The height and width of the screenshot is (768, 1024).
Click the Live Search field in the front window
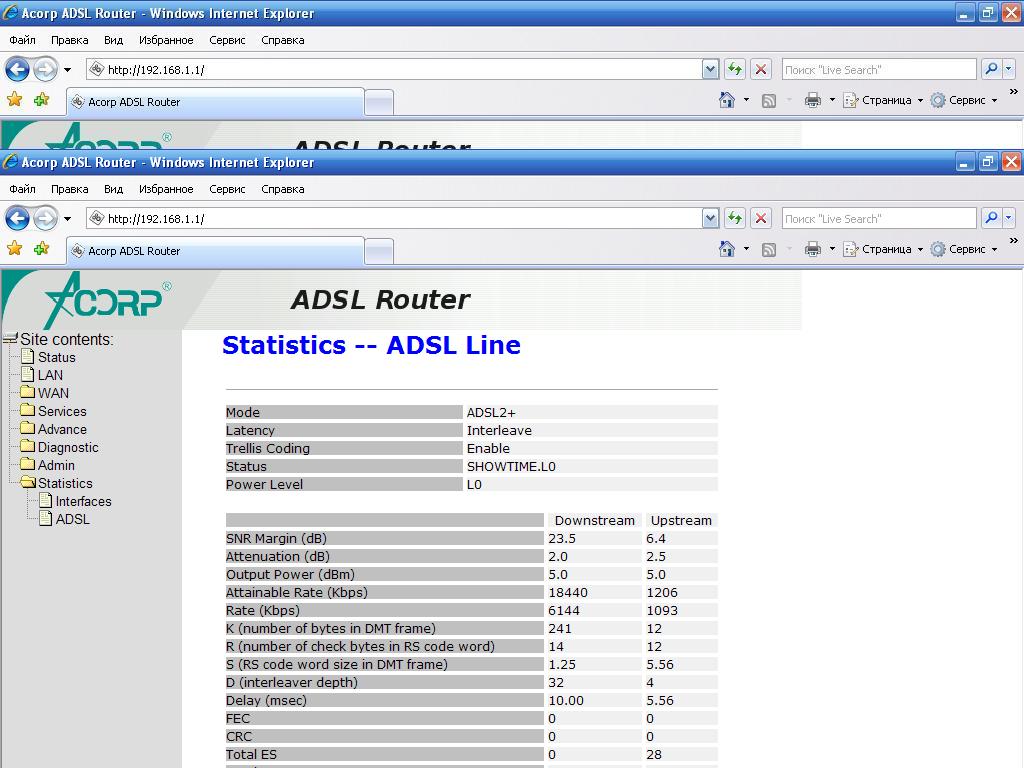(877, 218)
